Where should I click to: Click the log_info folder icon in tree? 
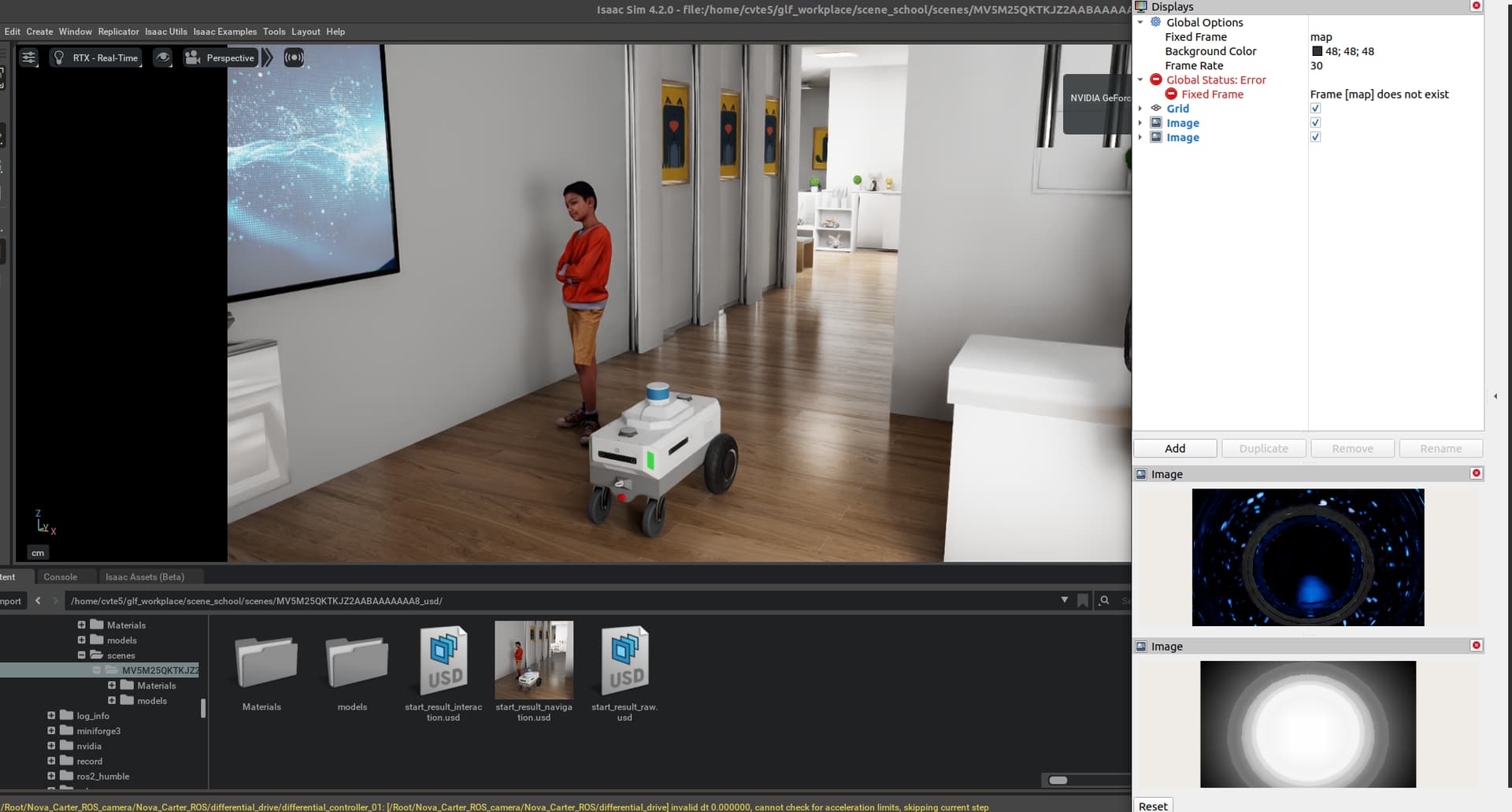pos(67,715)
